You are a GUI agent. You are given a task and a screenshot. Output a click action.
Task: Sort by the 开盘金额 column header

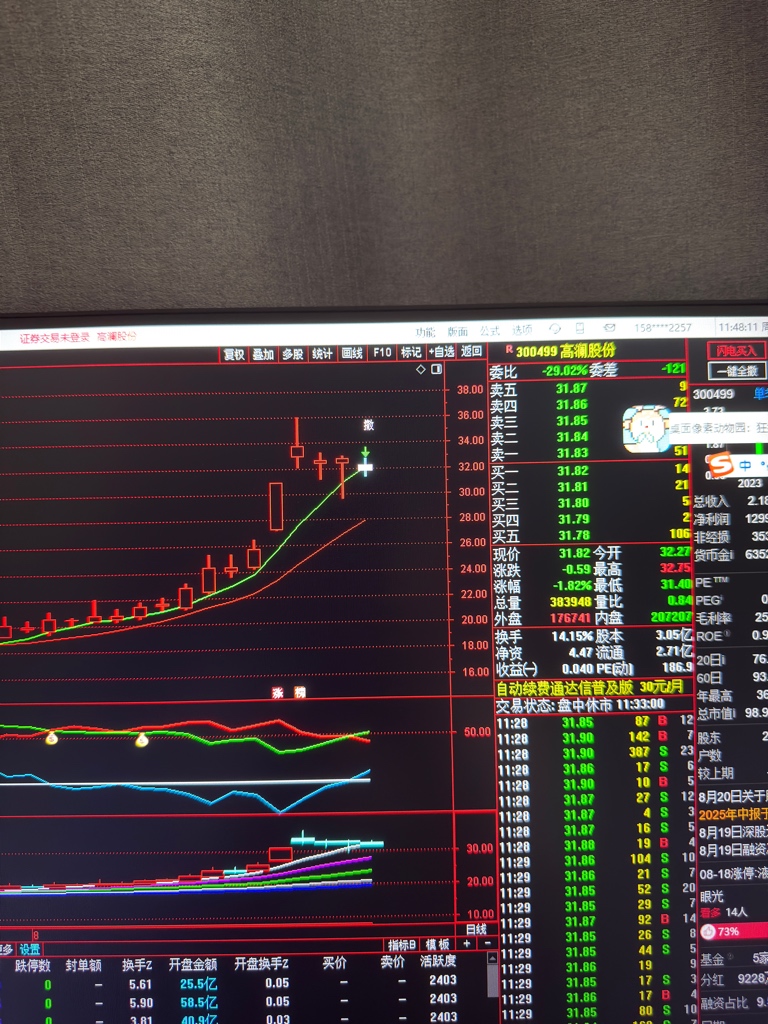(x=193, y=964)
